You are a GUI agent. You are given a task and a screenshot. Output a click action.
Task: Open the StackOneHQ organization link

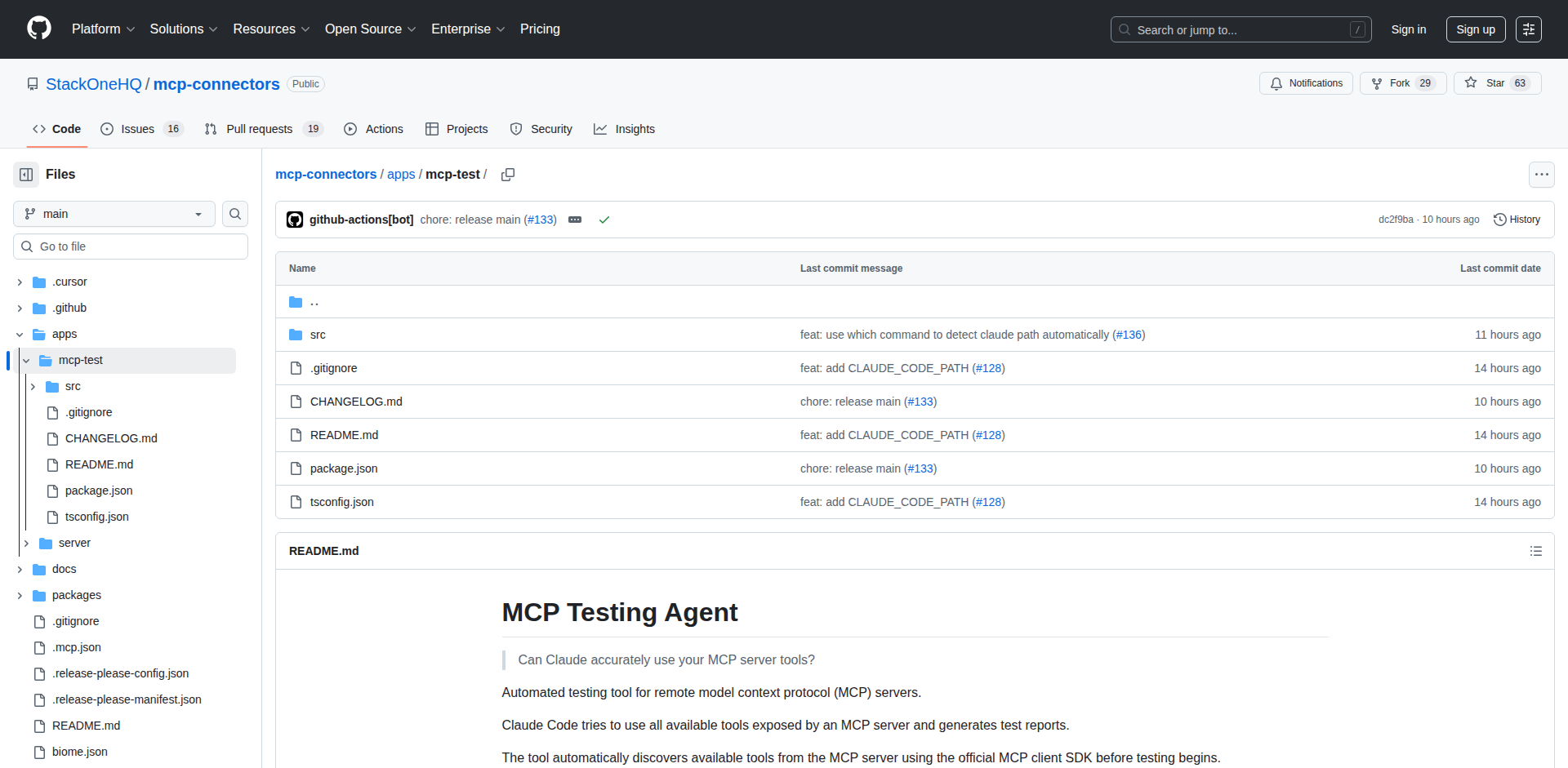[x=94, y=84]
